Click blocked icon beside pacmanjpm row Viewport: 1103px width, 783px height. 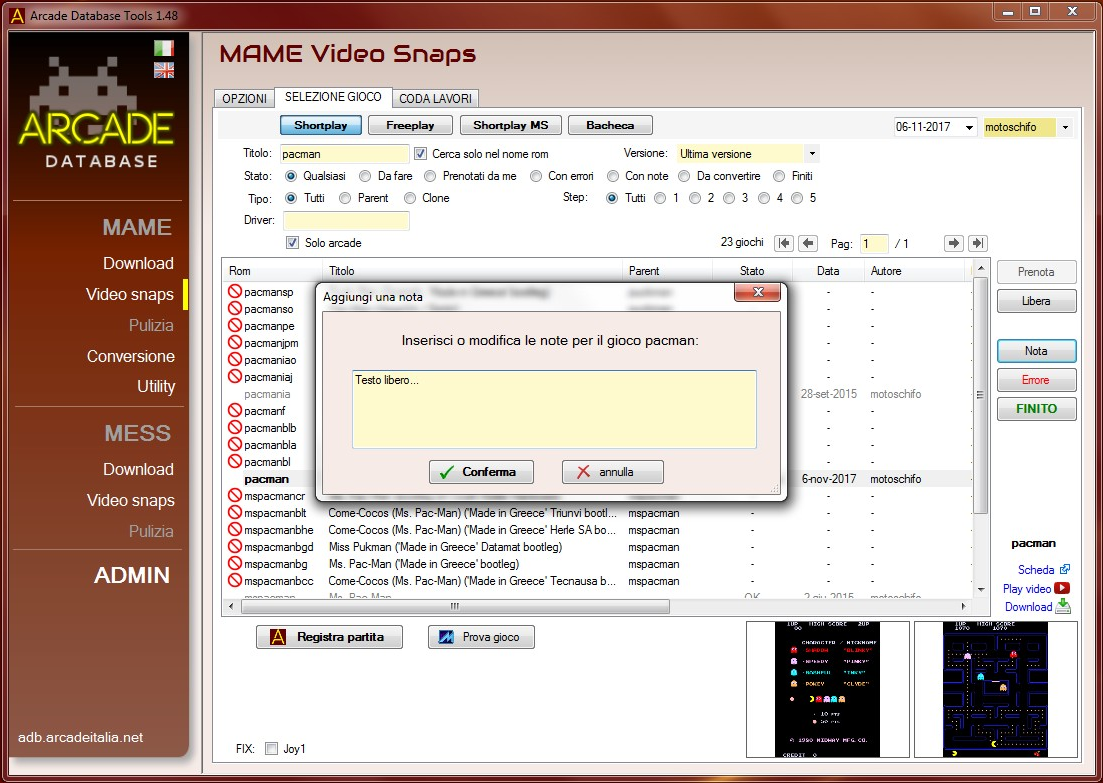[x=235, y=343]
